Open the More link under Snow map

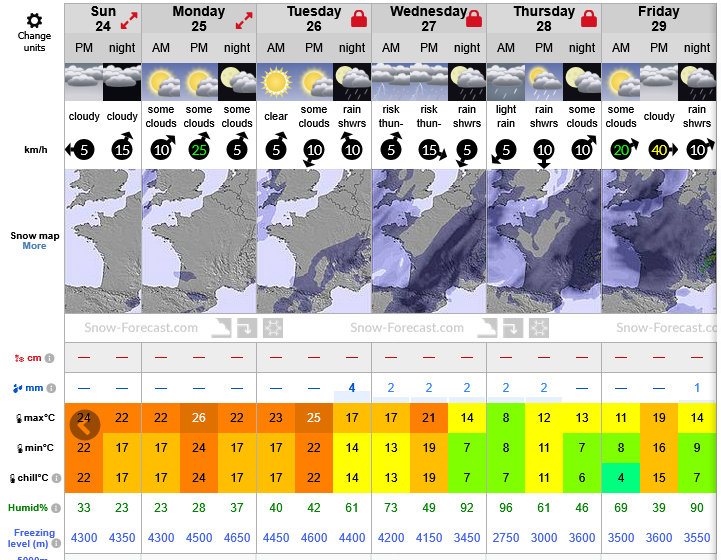point(34,246)
